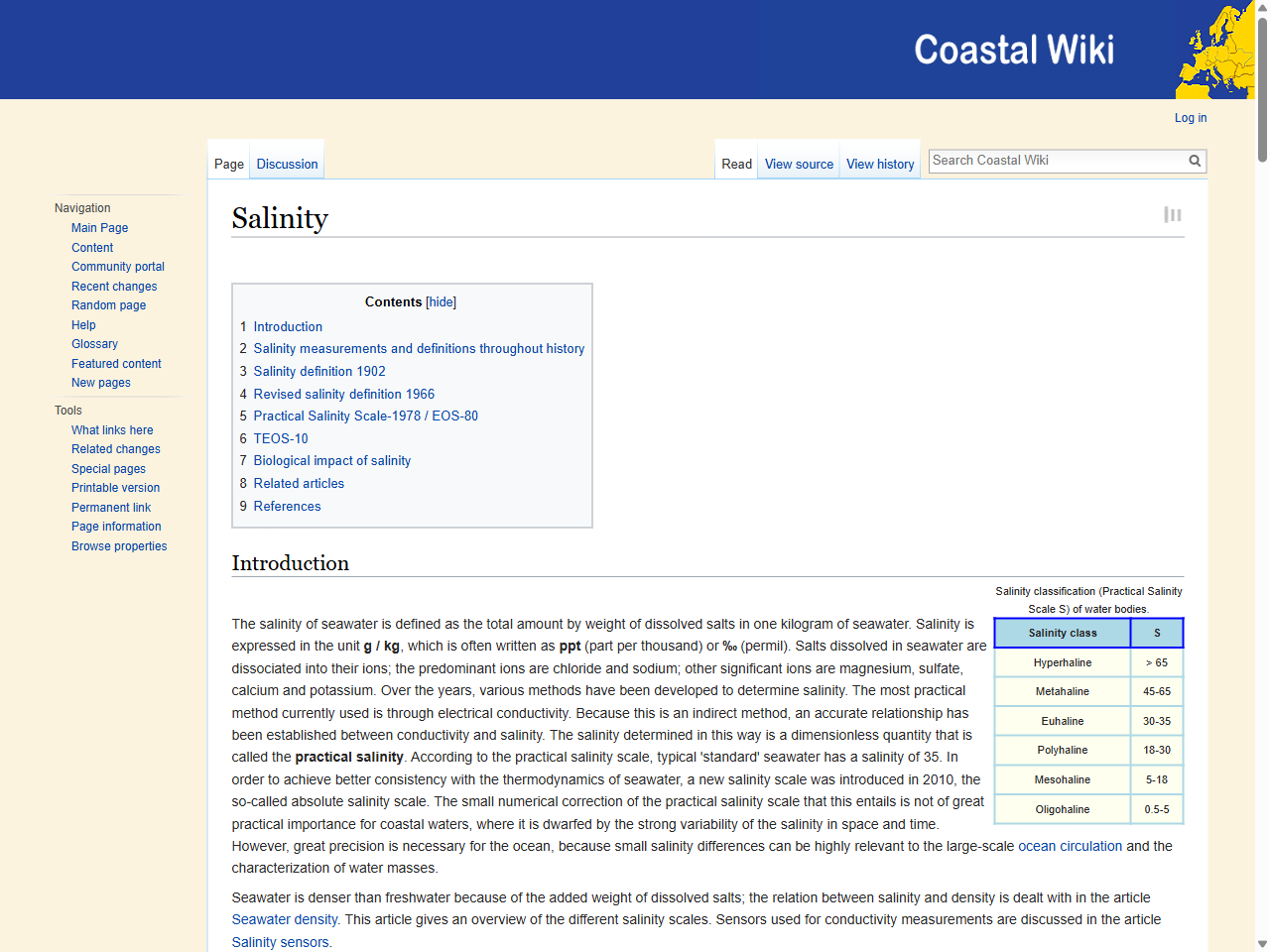Open Permanent link tool
Screen dimensions: 1270x952
[111, 508]
